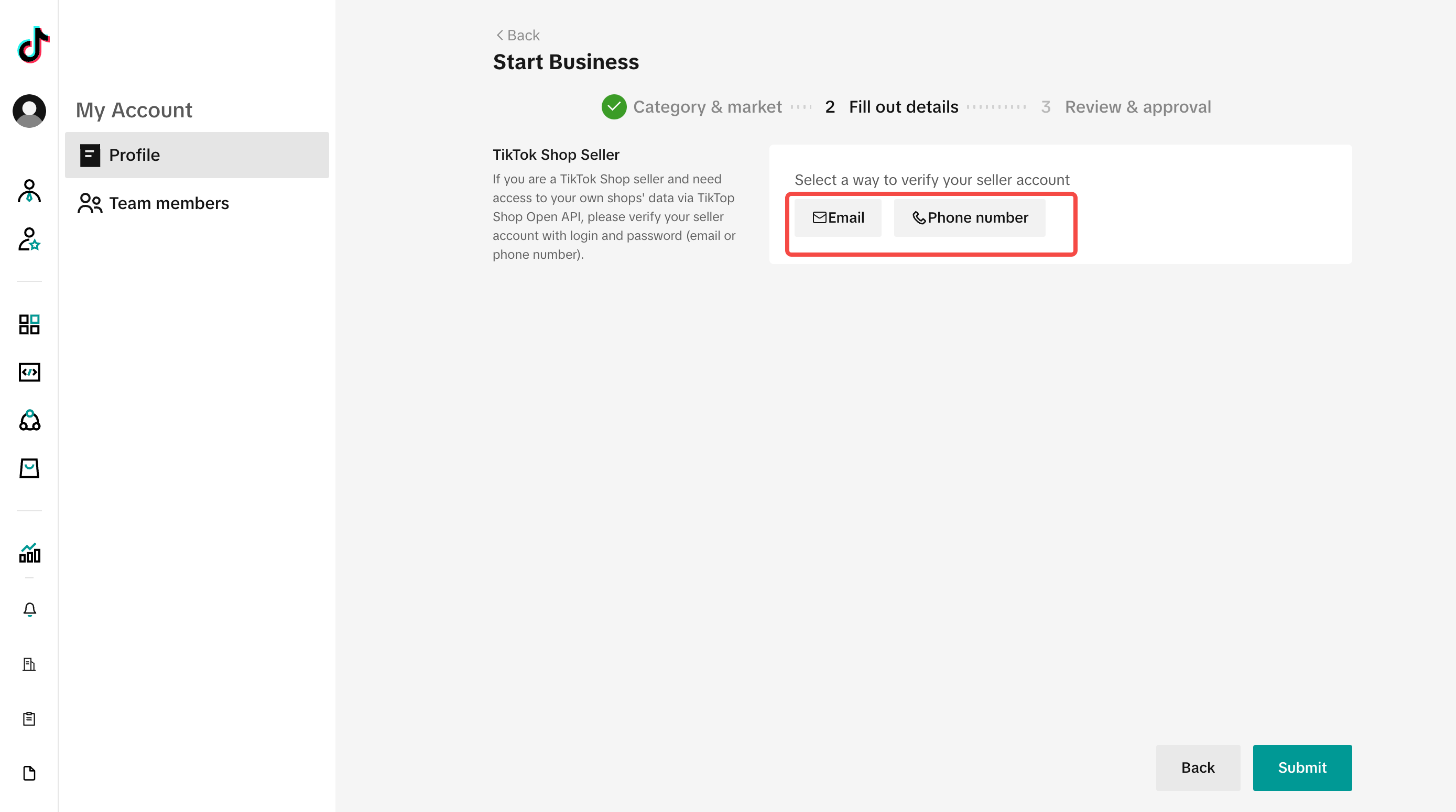Open the notifications bell icon
Viewport: 1456px width, 812px height.
click(29, 610)
